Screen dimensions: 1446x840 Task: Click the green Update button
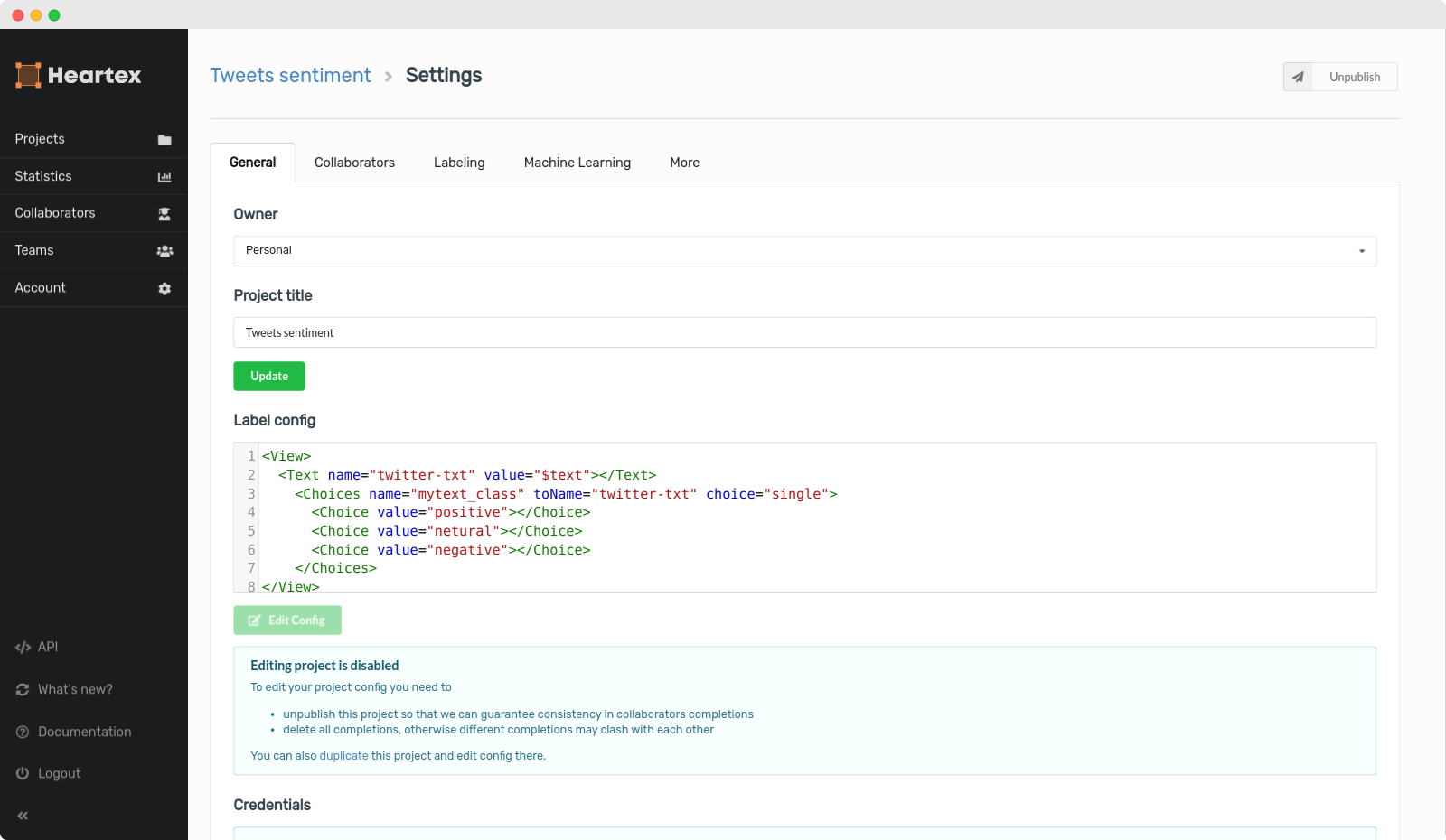(269, 377)
